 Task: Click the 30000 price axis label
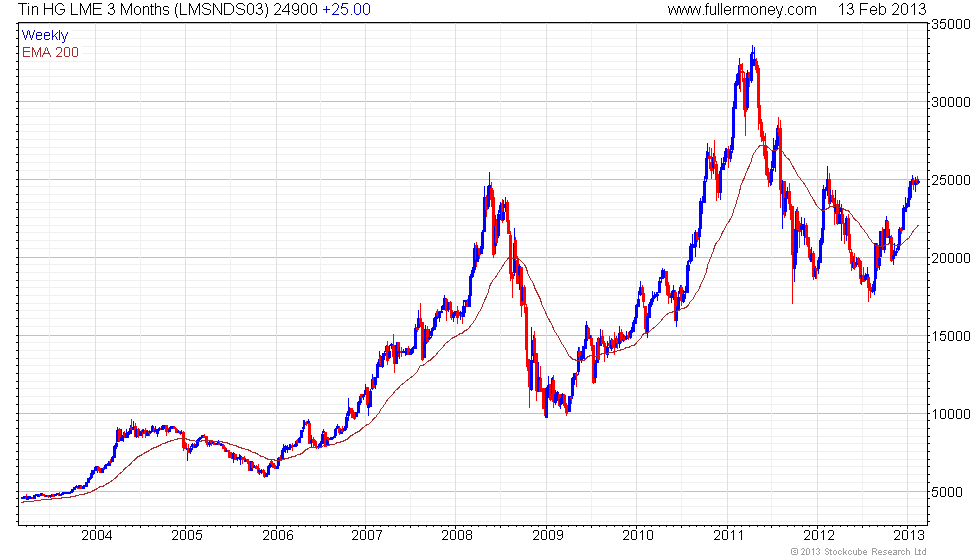pos(951,102)
